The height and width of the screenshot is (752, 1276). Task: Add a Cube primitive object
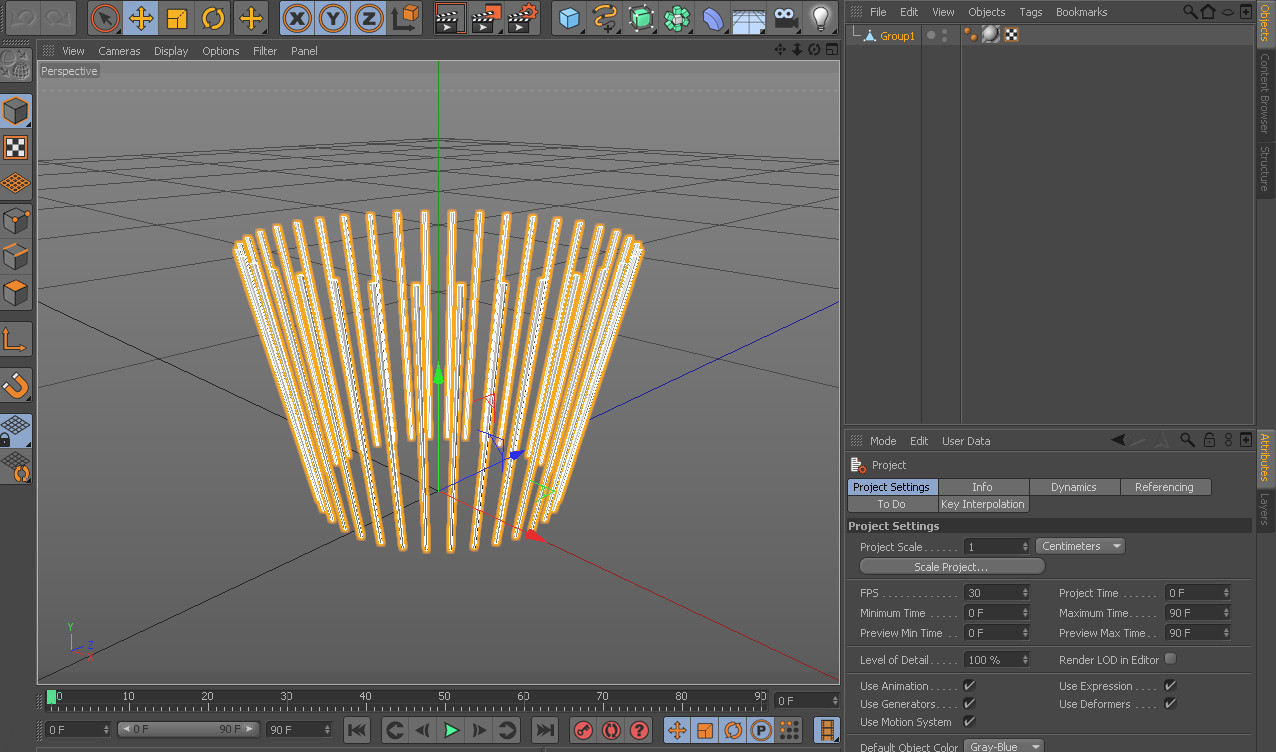coord(569,18)
